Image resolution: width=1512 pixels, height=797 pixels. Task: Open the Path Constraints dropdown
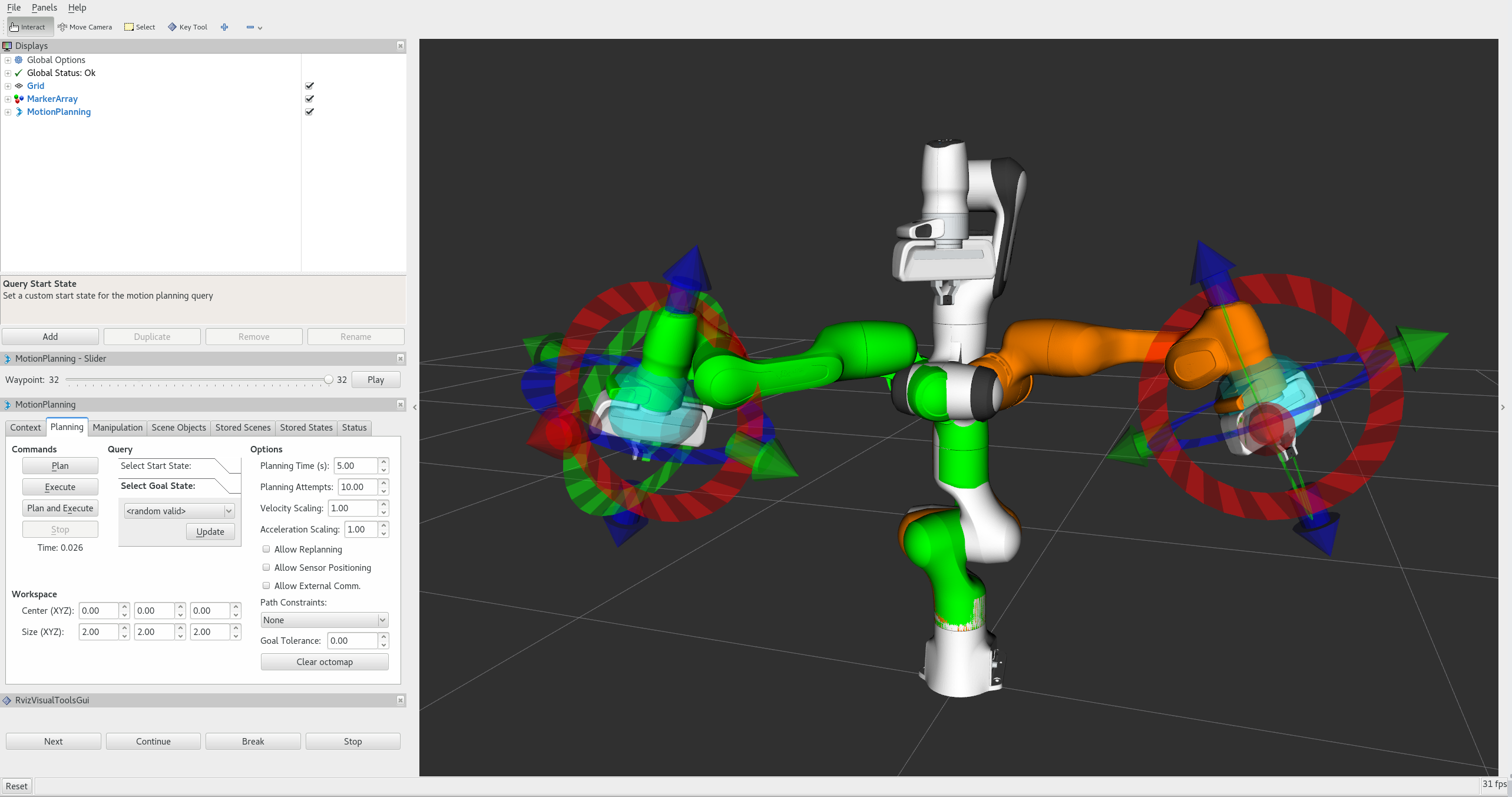[x=324, y=620]
